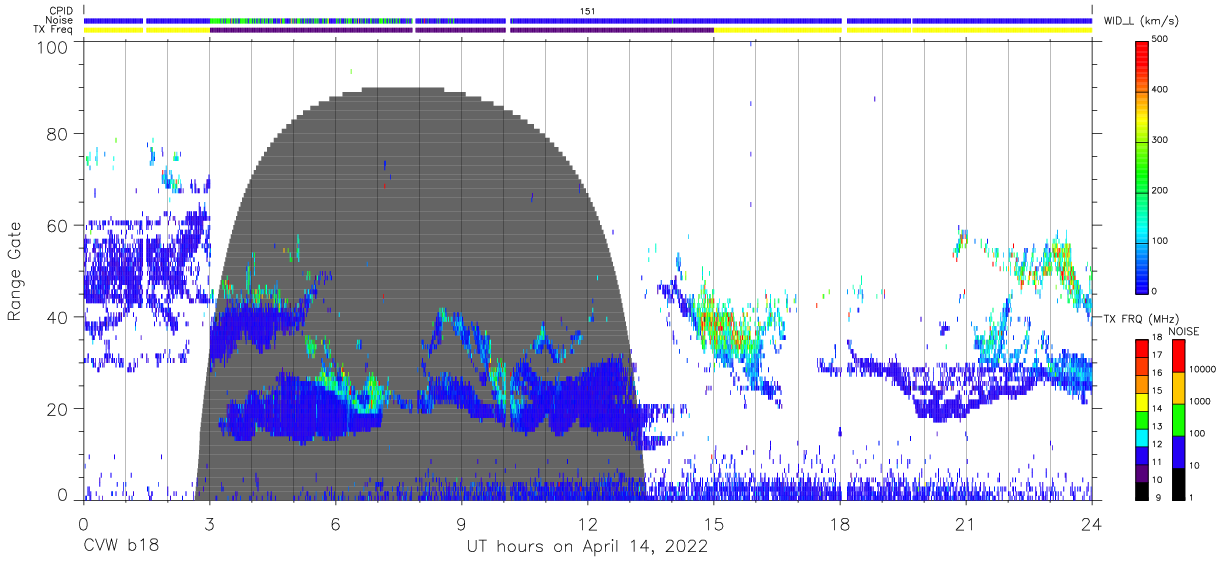Click the CPID value '151'
Image resolution: width=1228 pixels, height=567 pixels.
tap(588, 10)
